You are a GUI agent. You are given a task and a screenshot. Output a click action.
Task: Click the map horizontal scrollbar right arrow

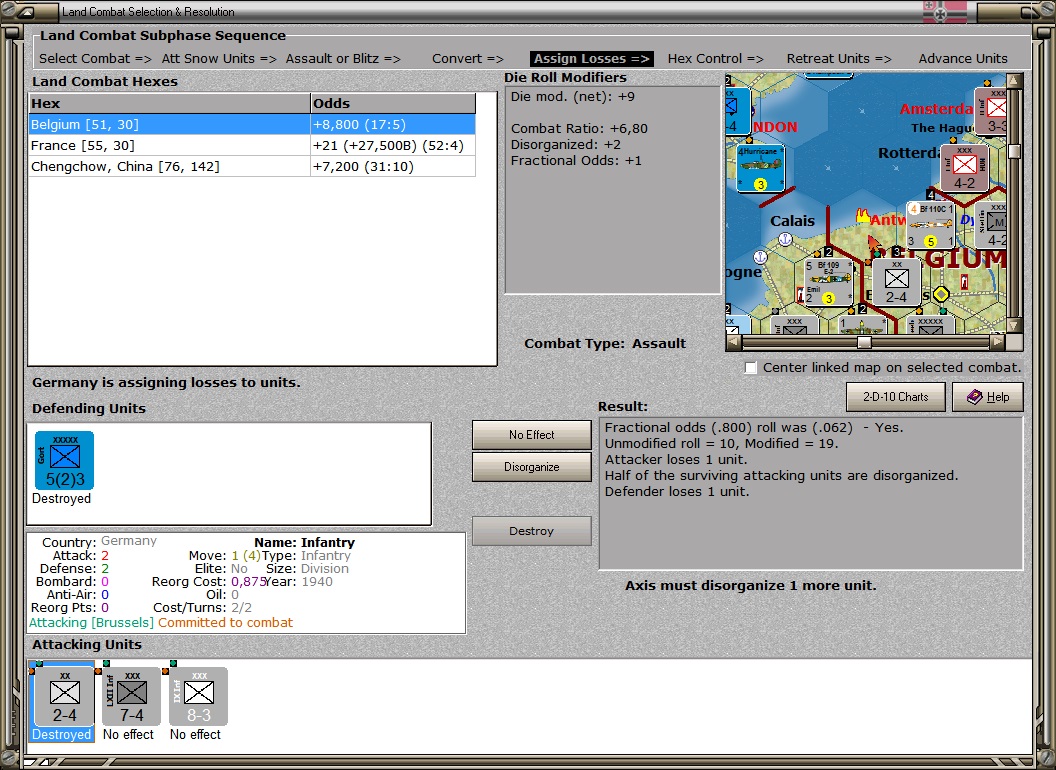pos(998,342)
